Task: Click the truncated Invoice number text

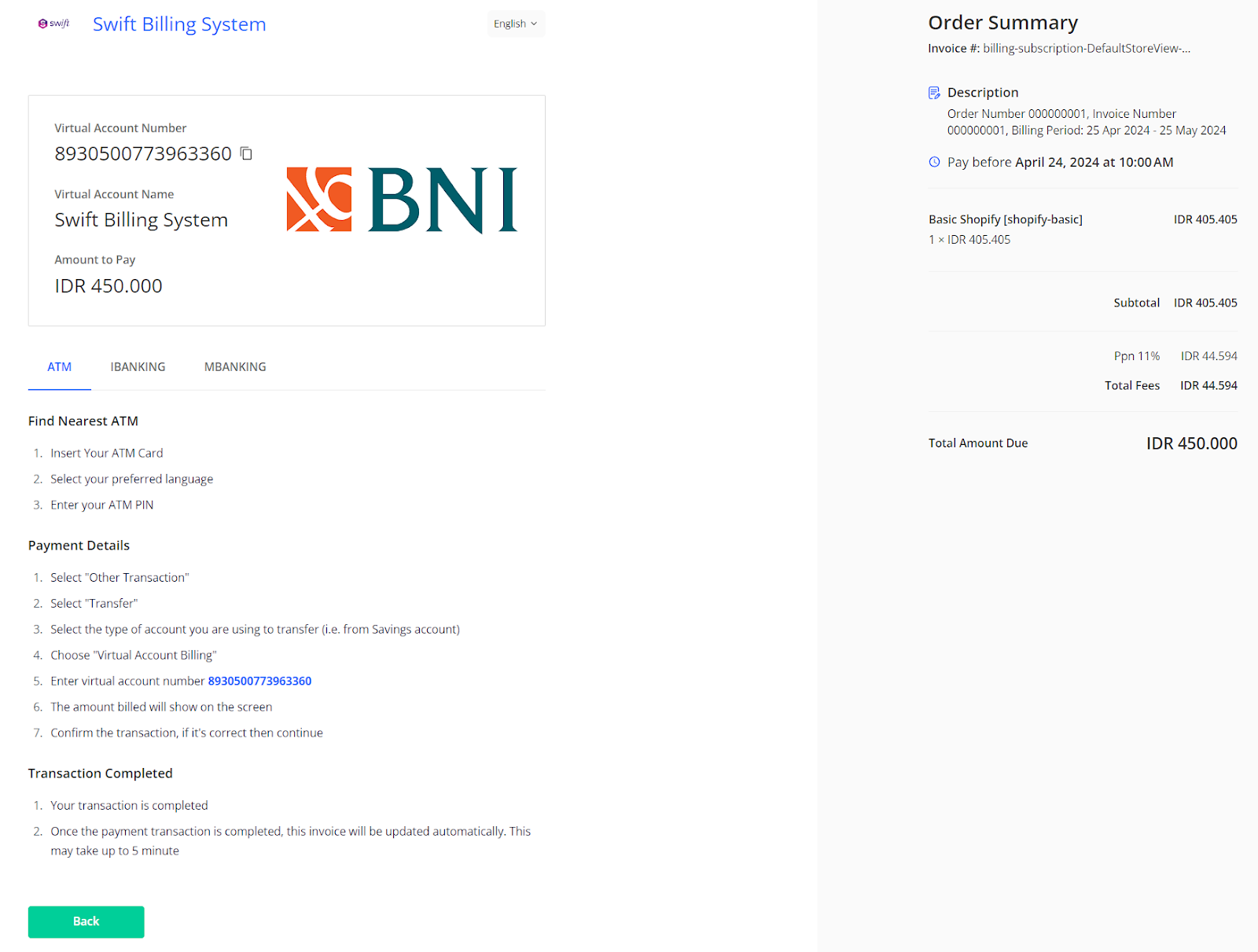Action: pos(1087,48)
